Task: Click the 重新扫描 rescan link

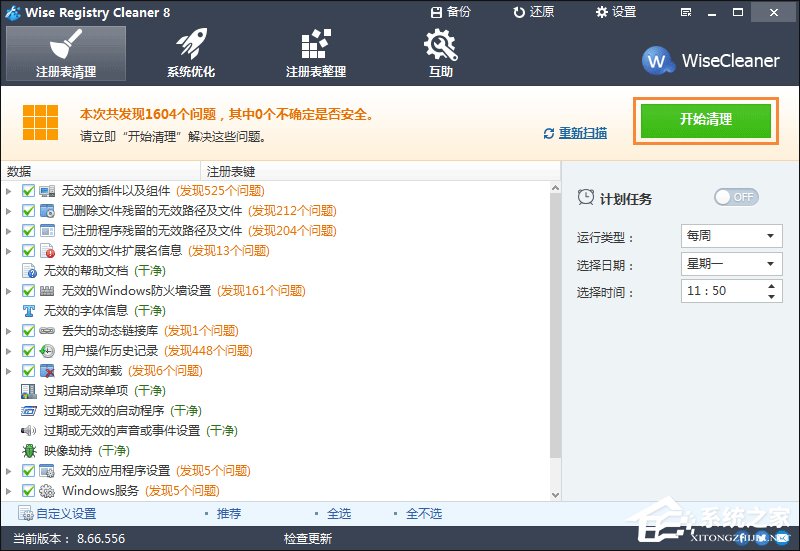Action: tap(582, 133)
